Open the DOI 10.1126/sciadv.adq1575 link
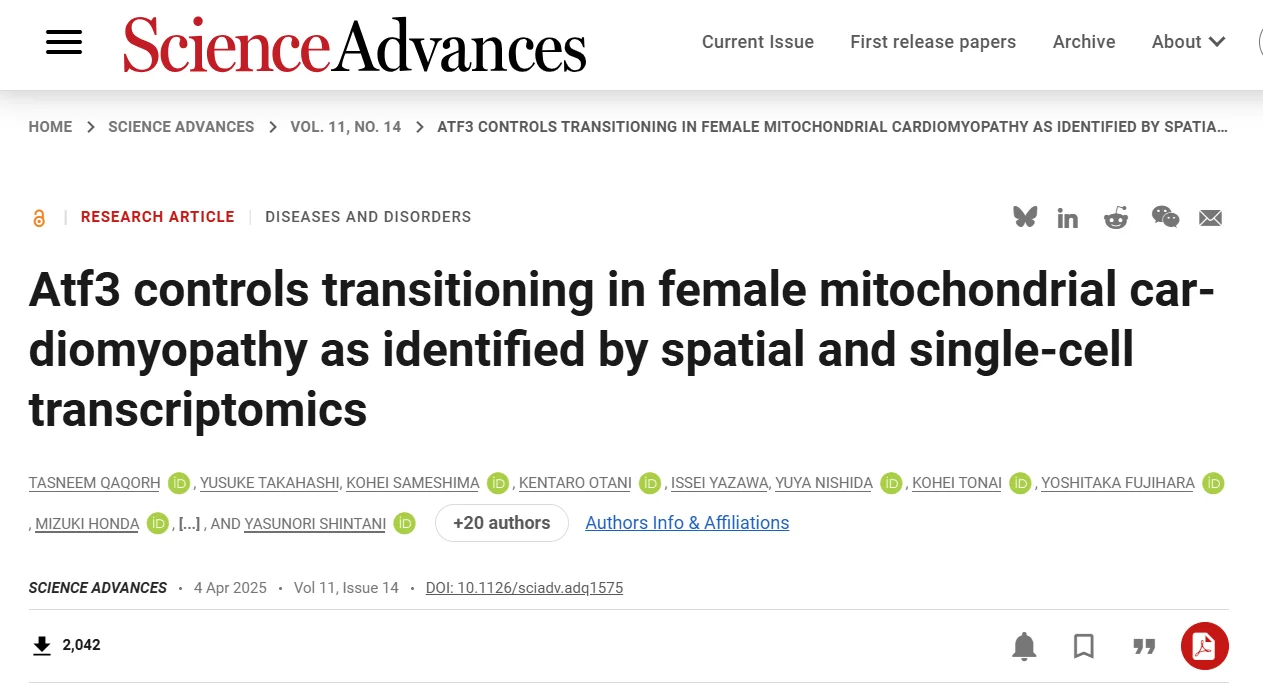The height and width of the screenshot is (692, 1263). pos(524,588)
